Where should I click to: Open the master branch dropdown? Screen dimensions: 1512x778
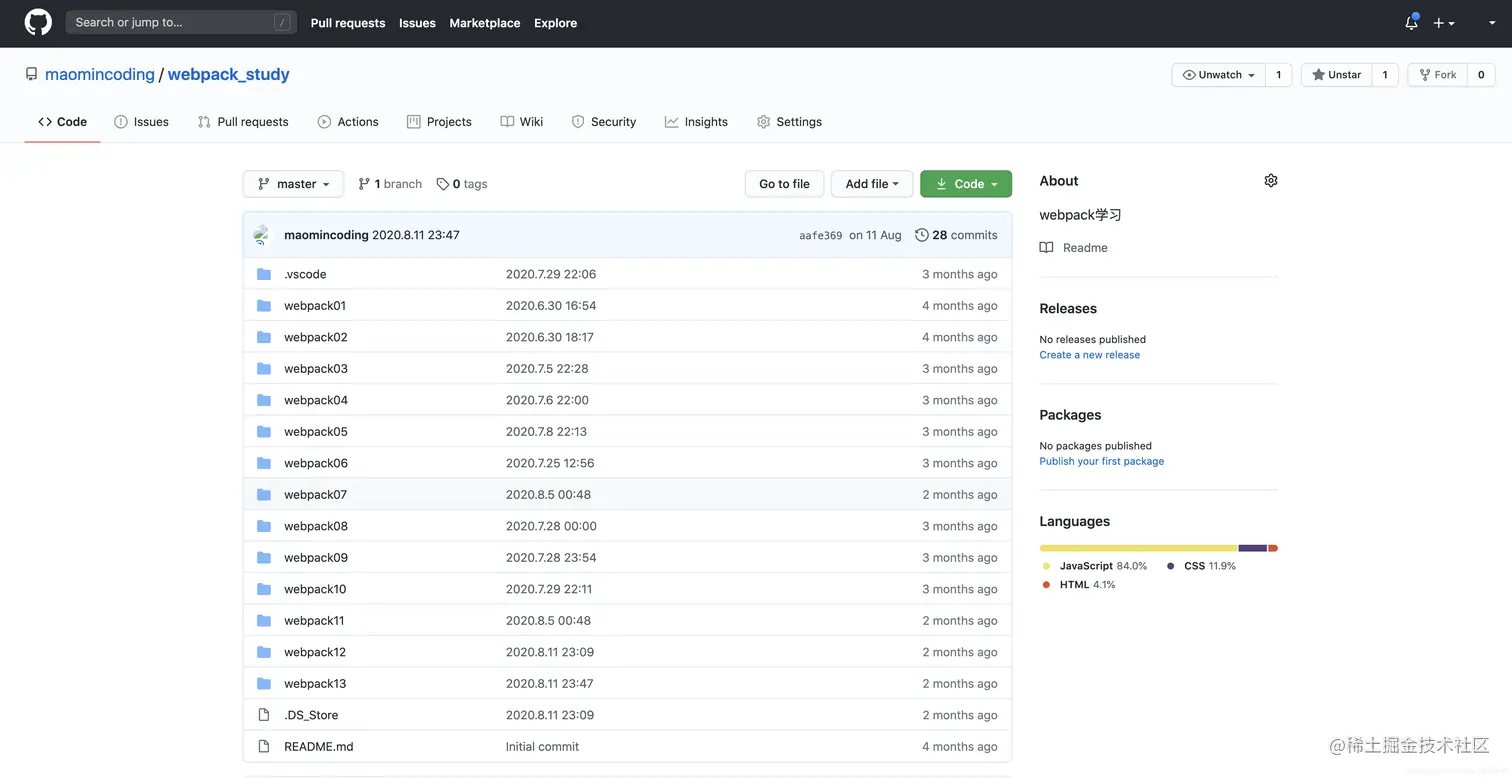293,184
